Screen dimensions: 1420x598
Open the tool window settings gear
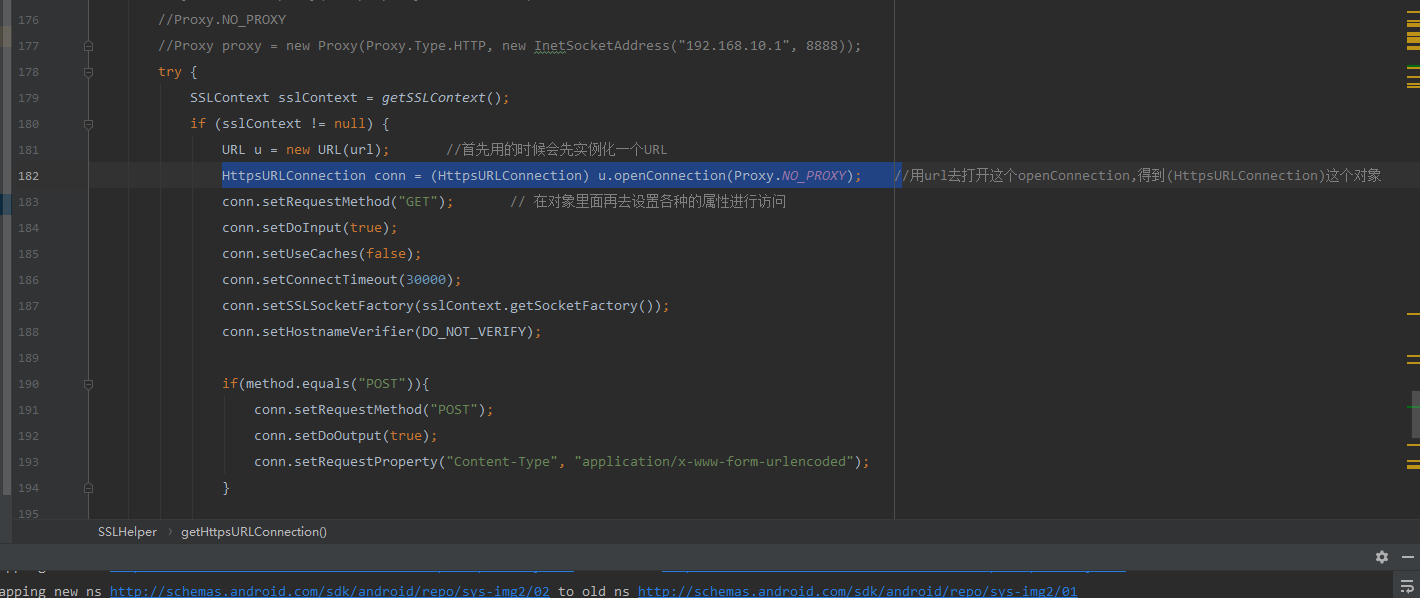pos(1381,557)
